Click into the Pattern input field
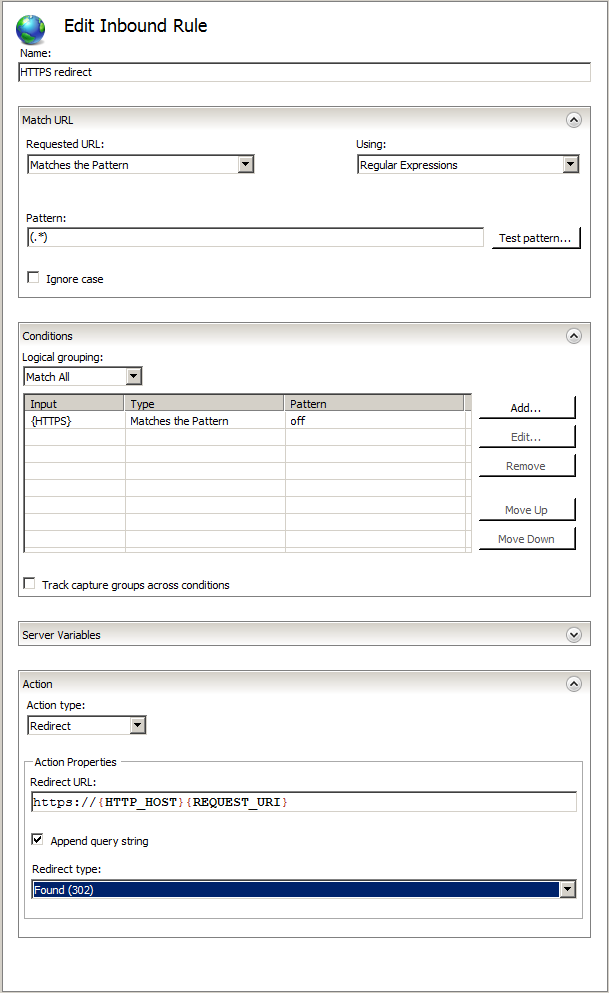 [x=255, y=238]
